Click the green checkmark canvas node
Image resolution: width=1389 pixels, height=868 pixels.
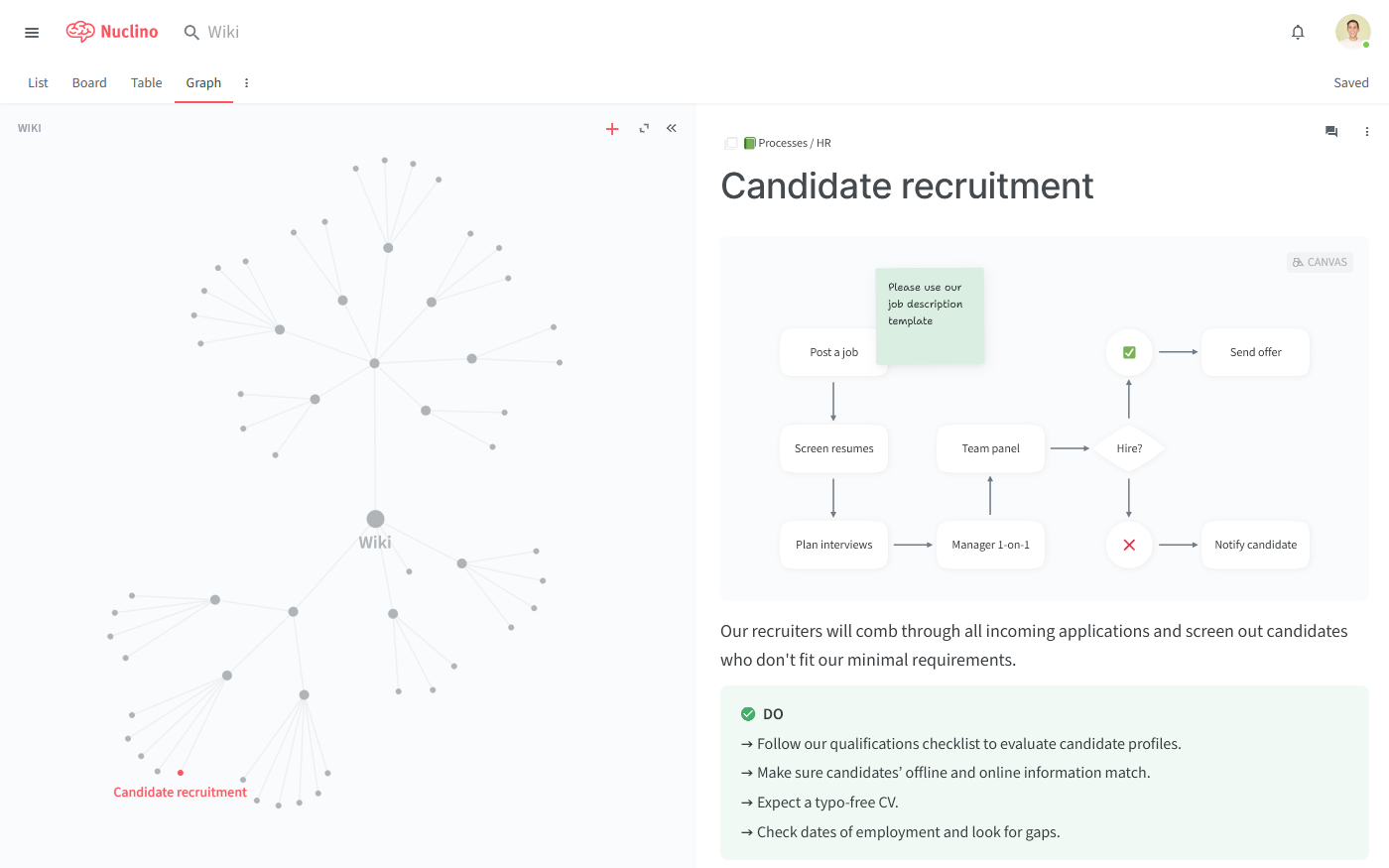point(1129,352)
